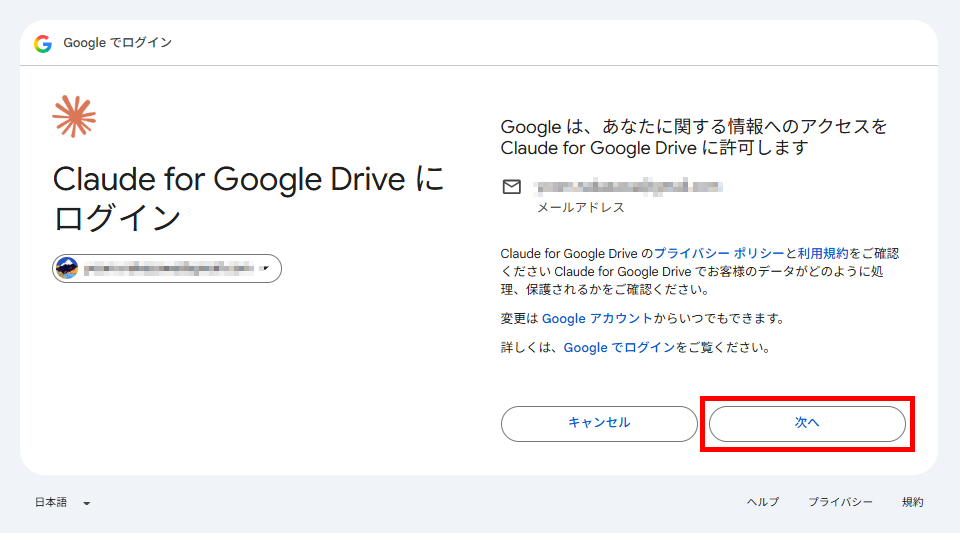The width and height of the screenshot is (960, 533).
Task: Click the キャンセル button
Action: tap(599, 423)
